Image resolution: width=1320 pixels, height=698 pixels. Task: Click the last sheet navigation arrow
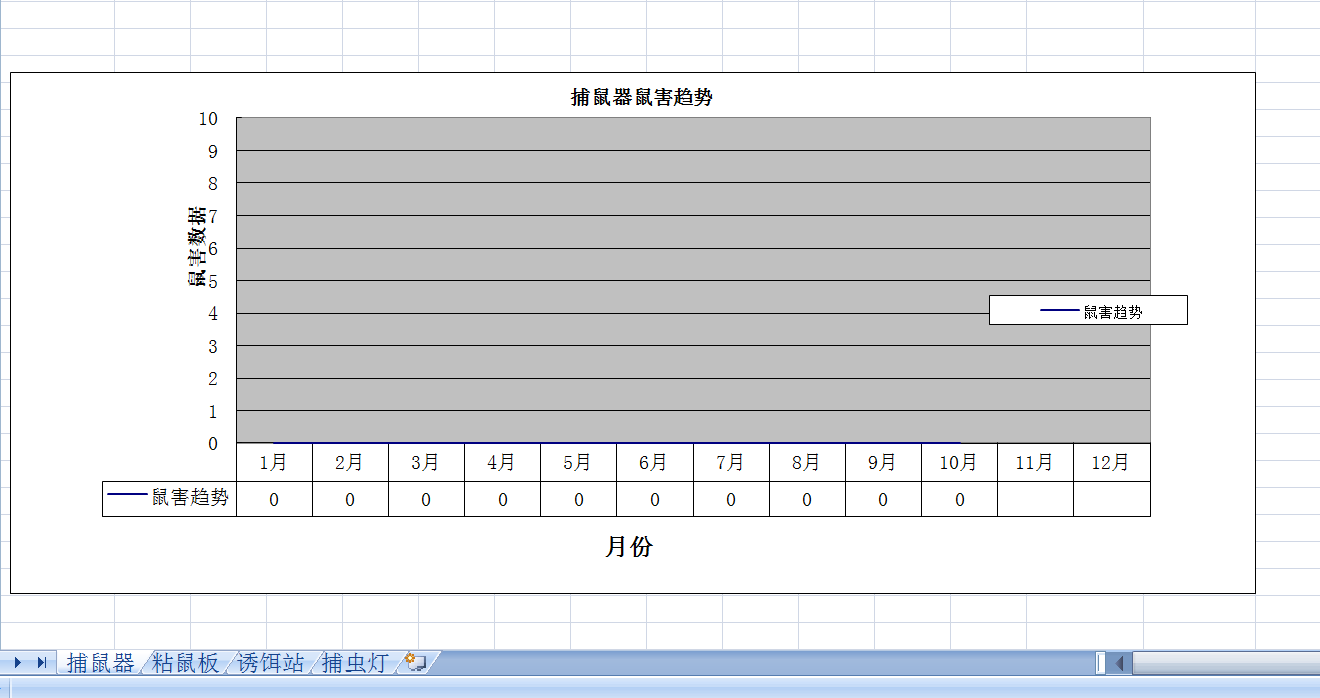42,662
